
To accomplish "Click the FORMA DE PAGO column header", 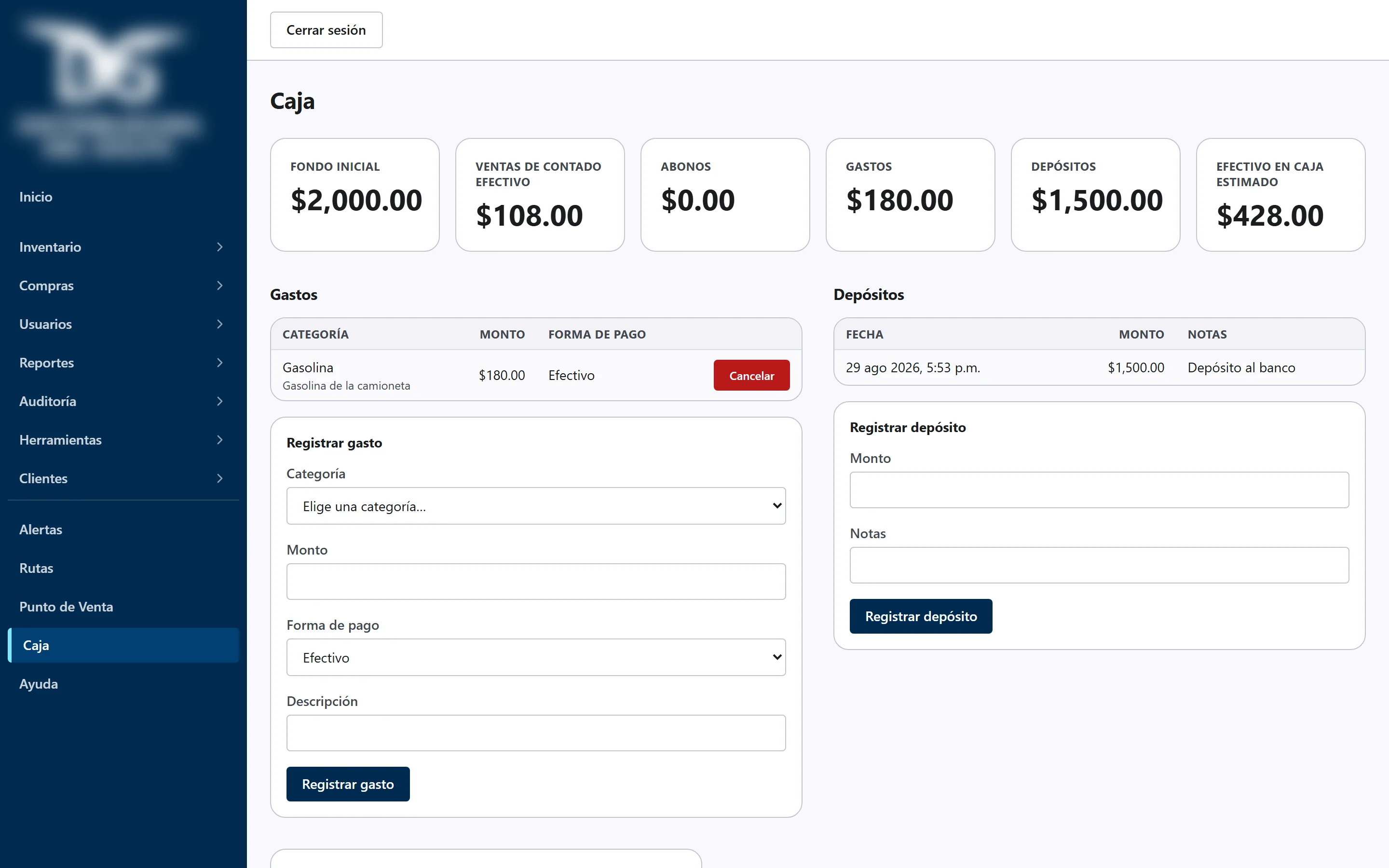I will 597,334.
